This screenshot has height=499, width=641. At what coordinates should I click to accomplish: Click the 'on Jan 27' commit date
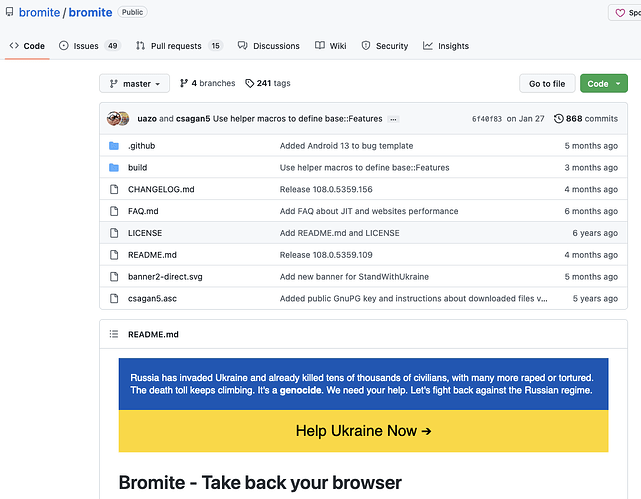pos(525,119)
